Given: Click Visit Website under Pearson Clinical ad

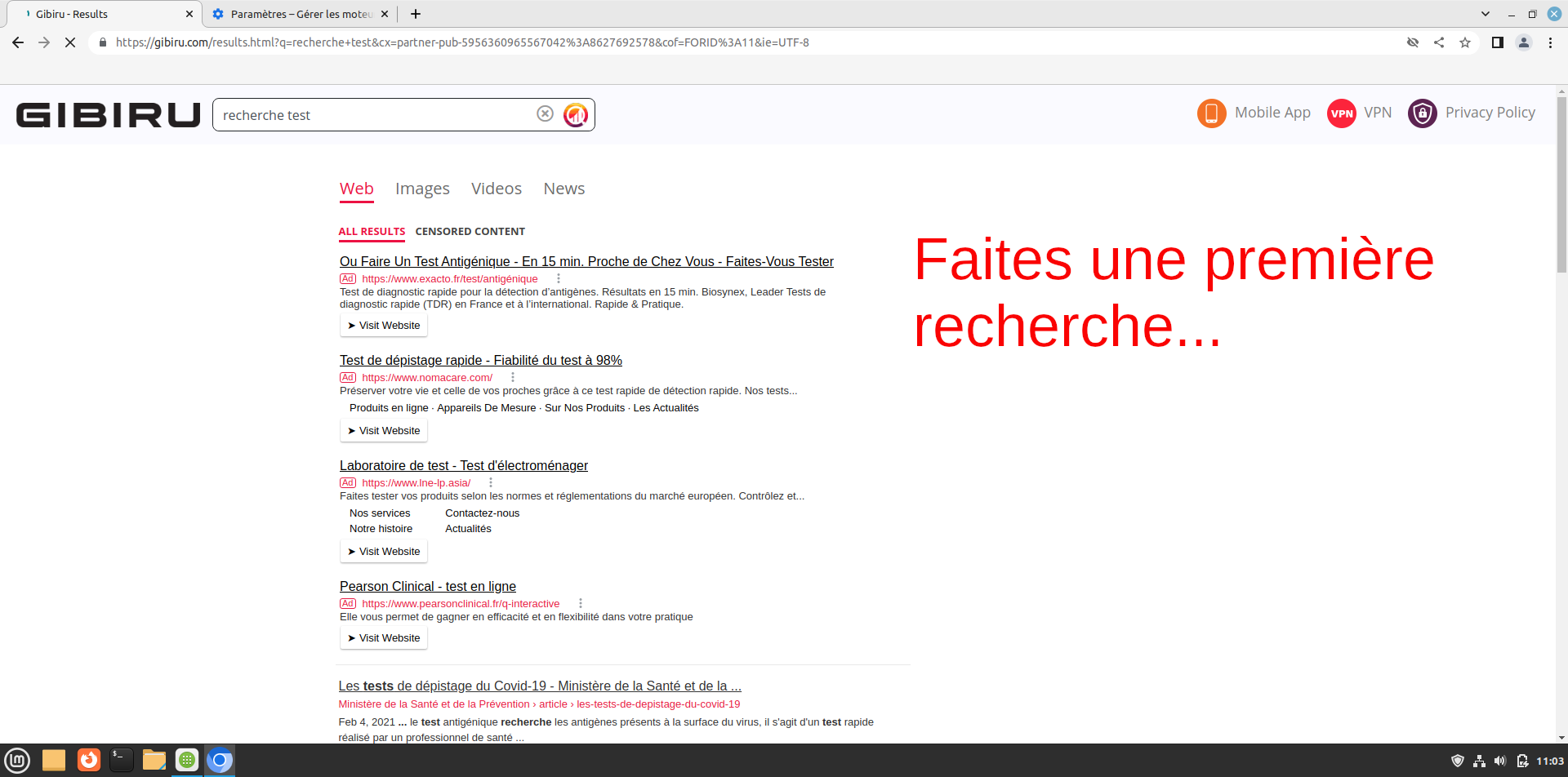Looking at the screenshot, I should point(384,638).
